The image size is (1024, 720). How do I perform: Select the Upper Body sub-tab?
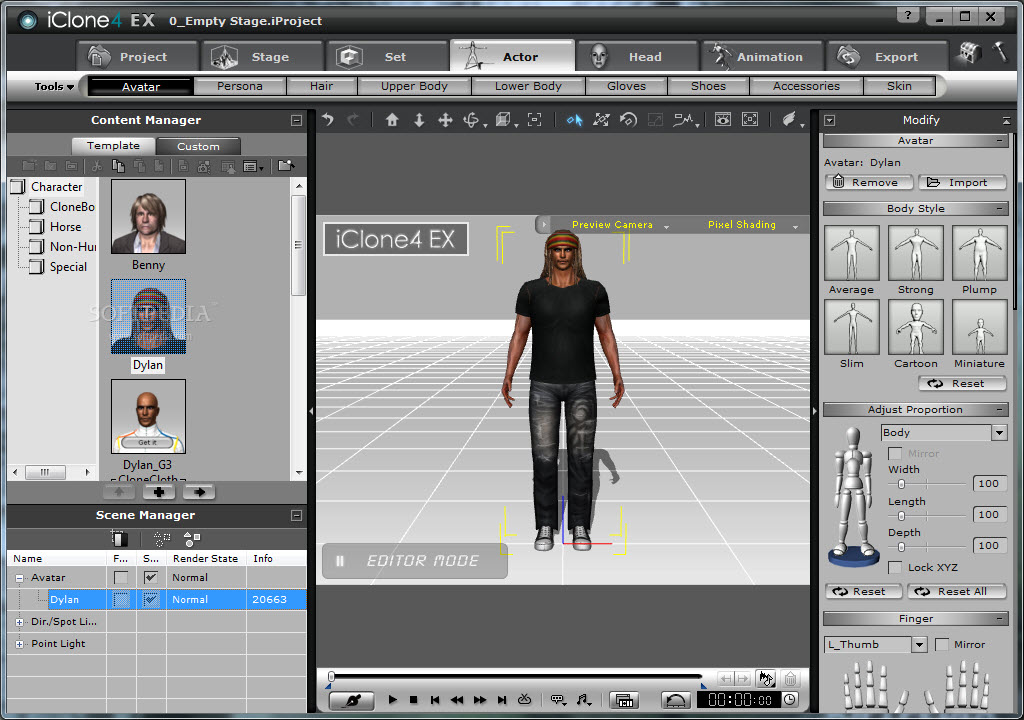[414, 86]
